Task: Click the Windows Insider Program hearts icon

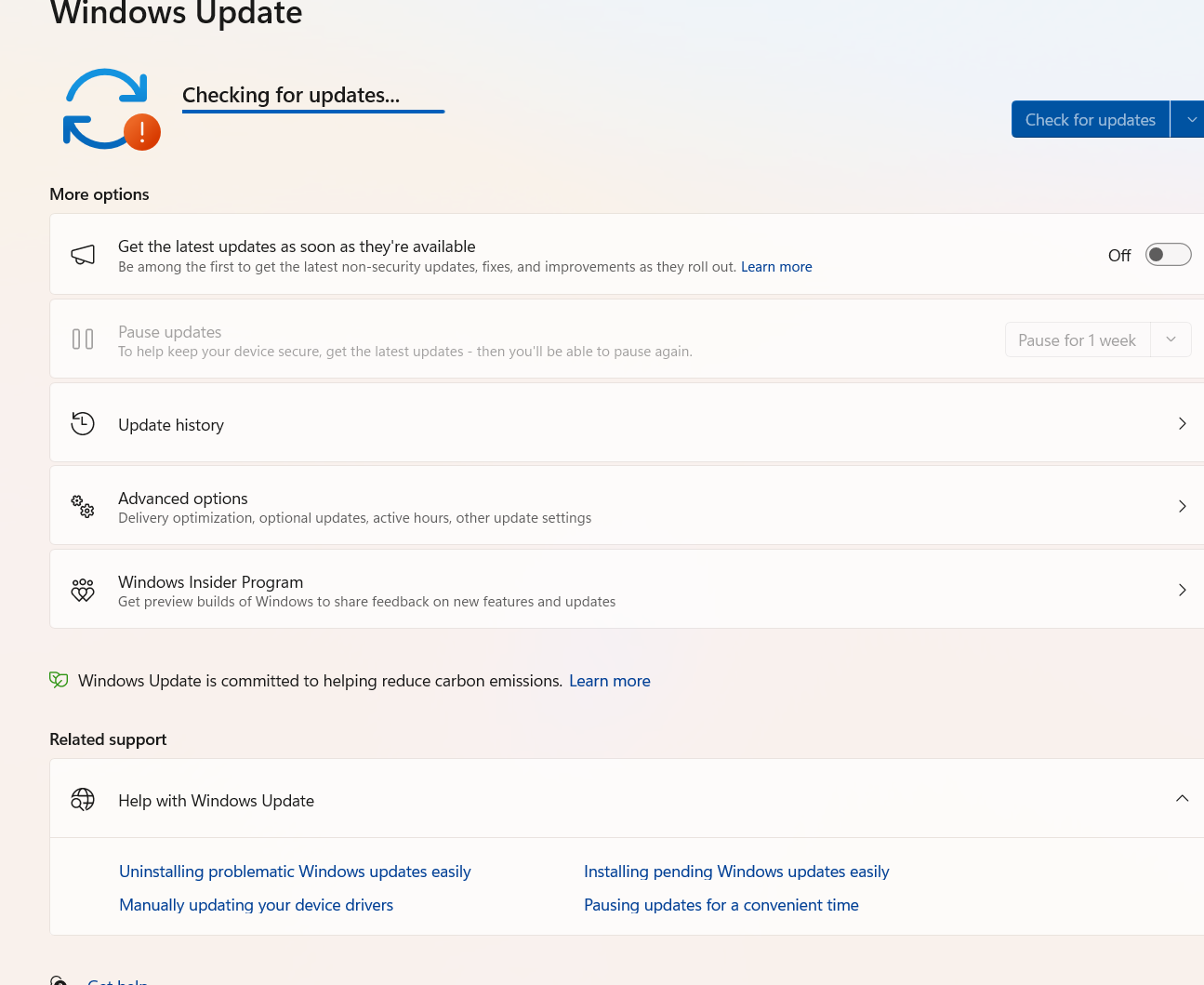Action: 83,590
